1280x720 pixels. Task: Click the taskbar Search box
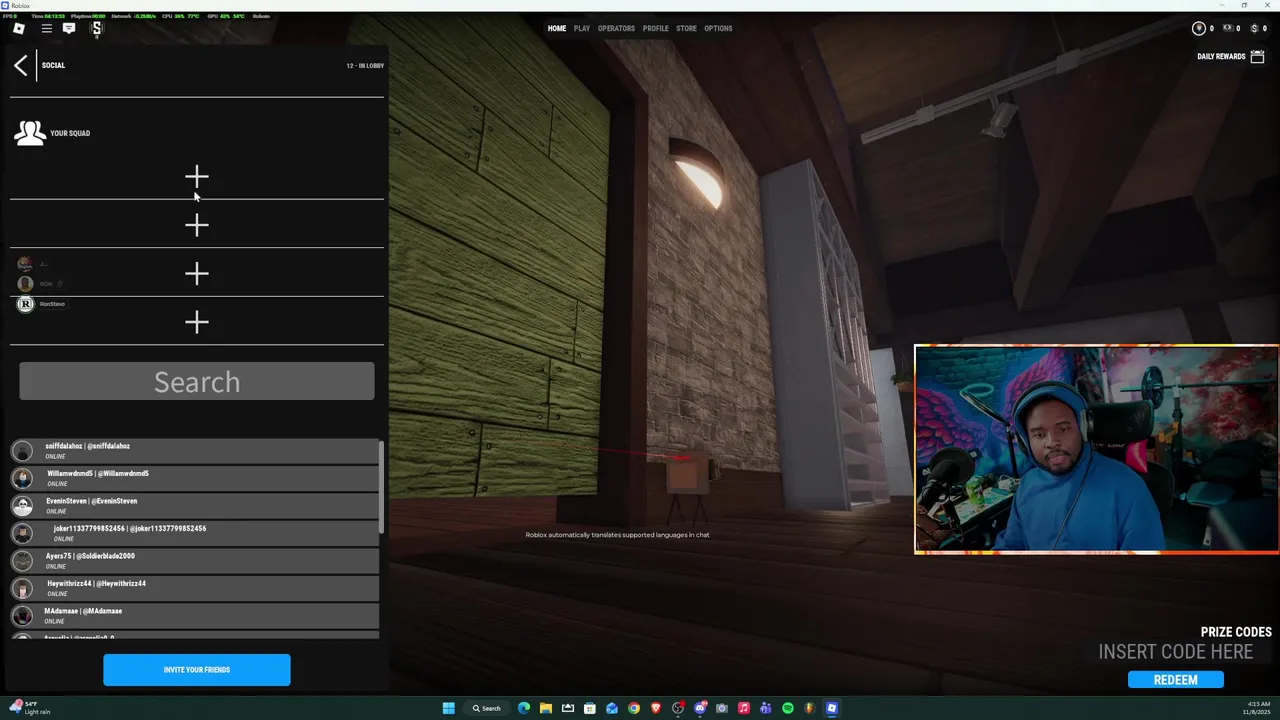tap(487, 708)
